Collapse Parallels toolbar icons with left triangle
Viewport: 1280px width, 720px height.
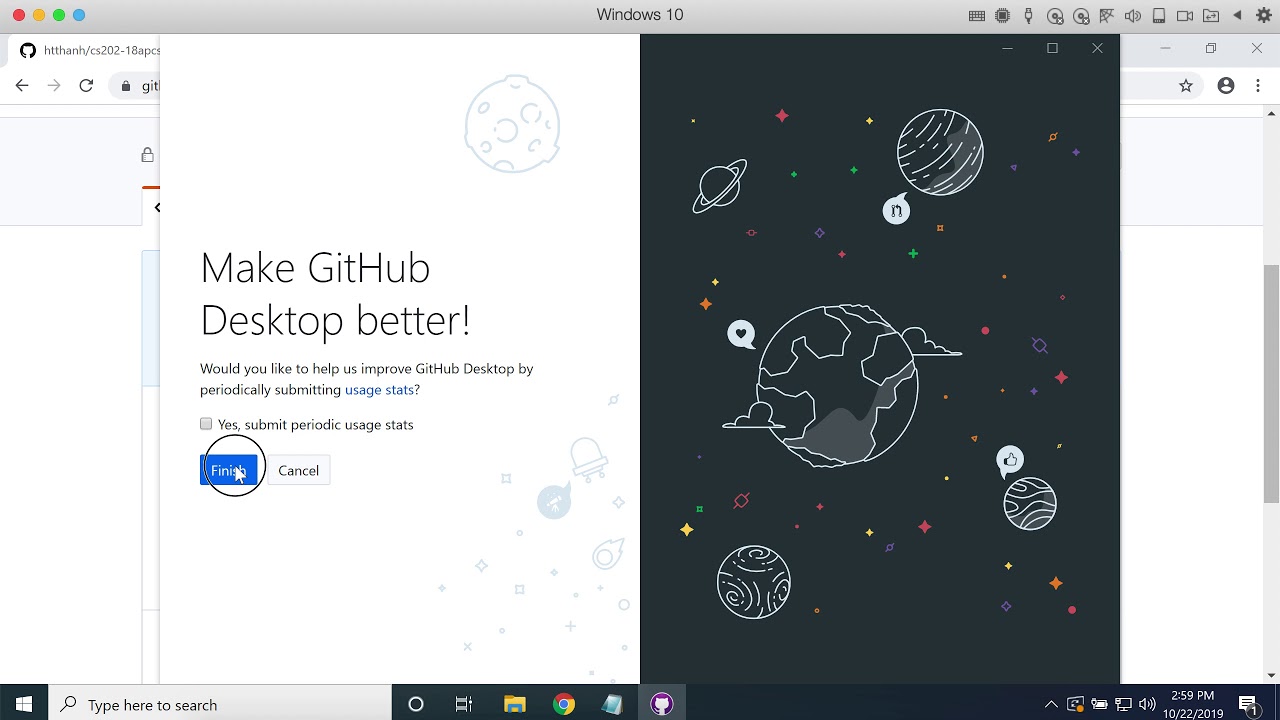click(1237, 16)
